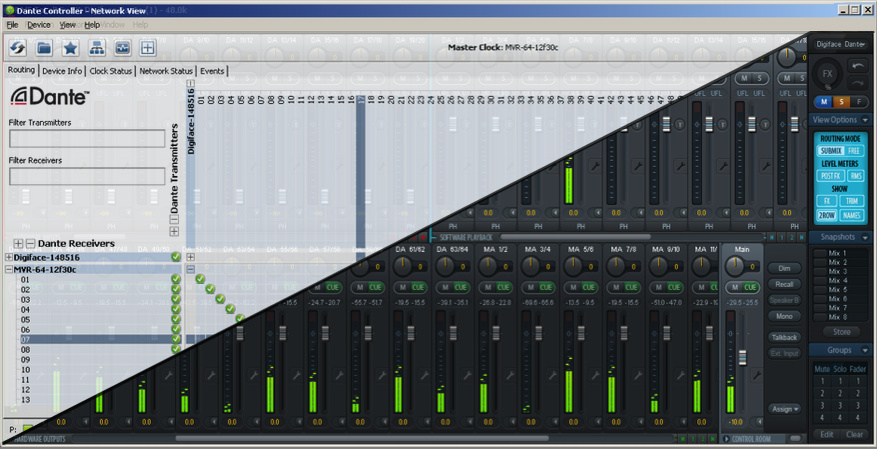
Task: Switch to the Clock Status tab
Action: (x=111, y=71)
